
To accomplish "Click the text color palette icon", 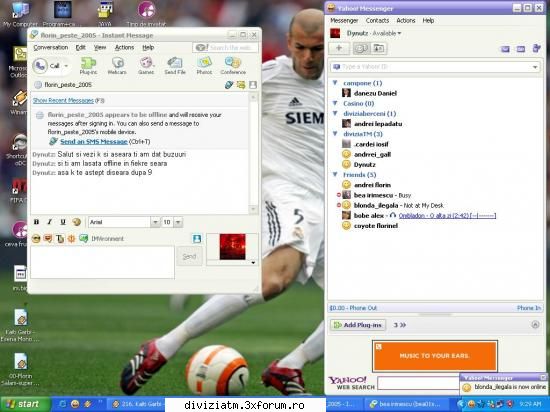I will (76, 222).
